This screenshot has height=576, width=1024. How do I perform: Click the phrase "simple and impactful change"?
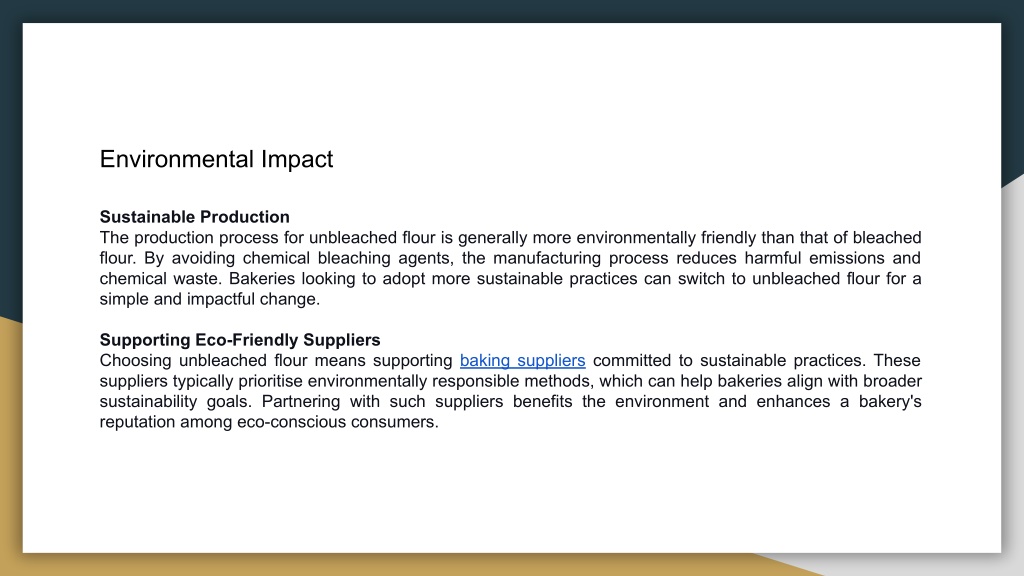208,299
